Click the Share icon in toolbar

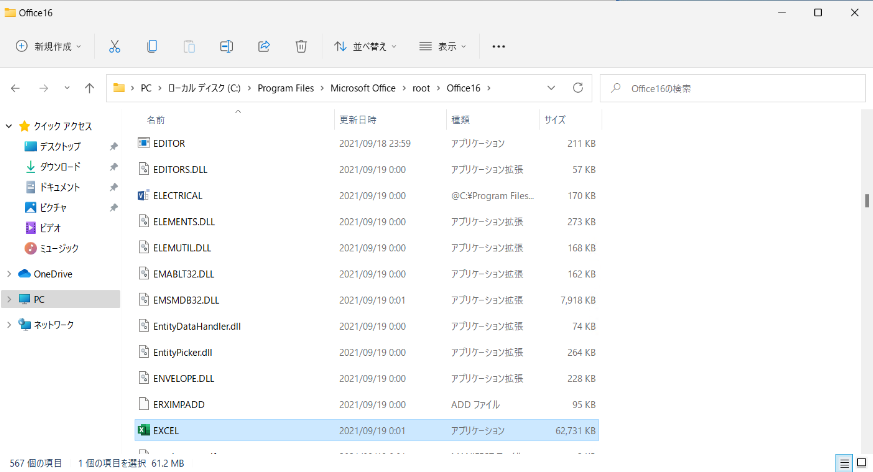coord(264,46)
